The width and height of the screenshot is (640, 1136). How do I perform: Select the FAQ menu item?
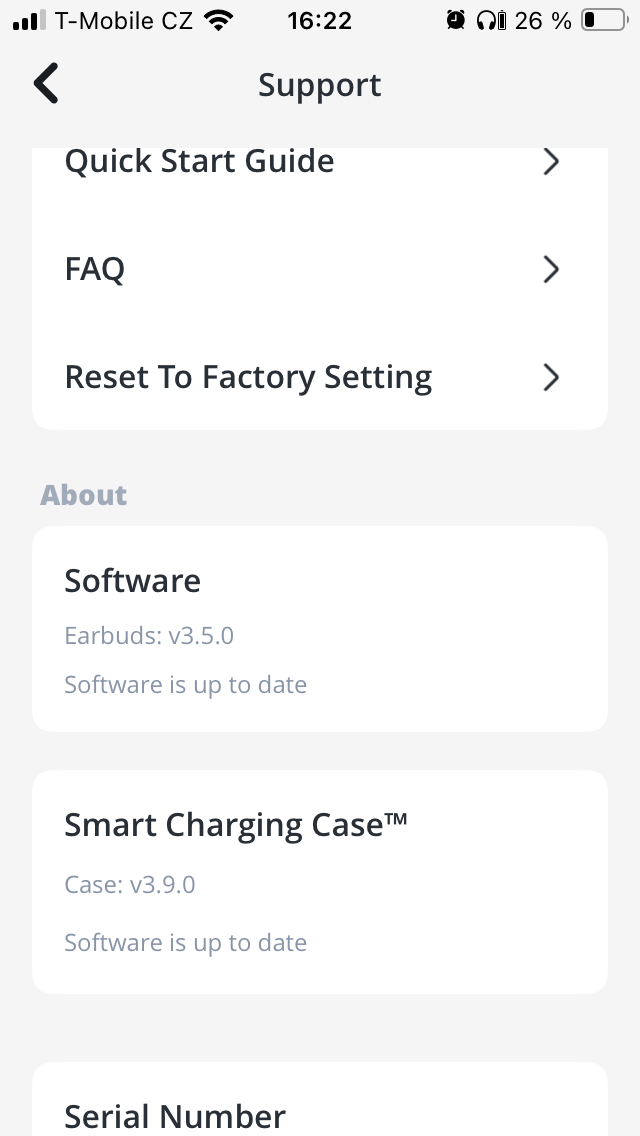coord(95,269)
